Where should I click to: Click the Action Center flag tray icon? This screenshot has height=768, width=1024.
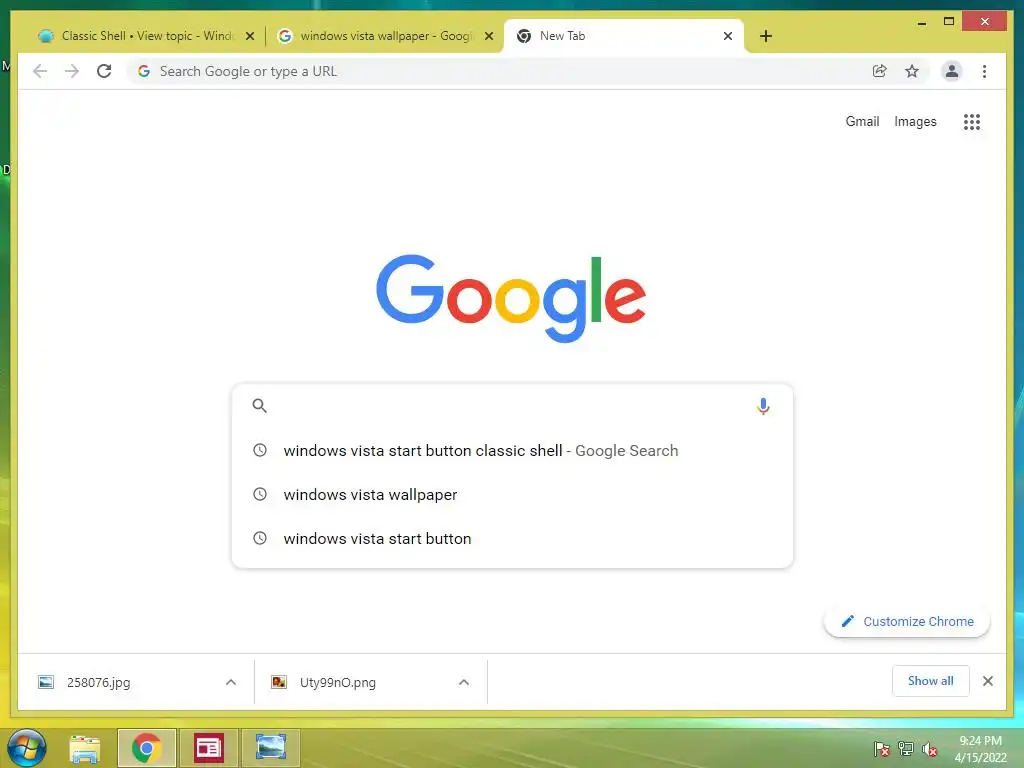[x=882, y=748]
